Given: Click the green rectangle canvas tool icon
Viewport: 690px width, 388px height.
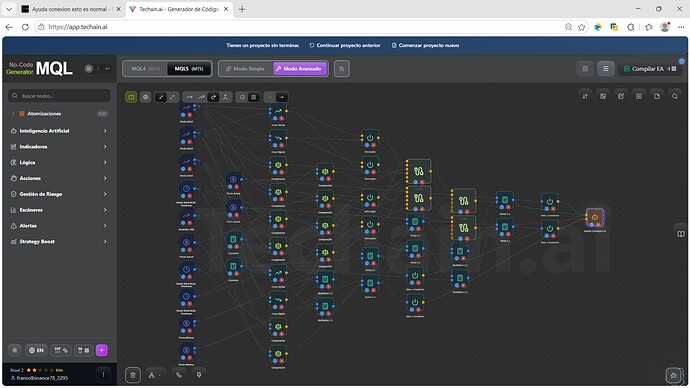Looking at the screenshot, I should click(131, 97).
